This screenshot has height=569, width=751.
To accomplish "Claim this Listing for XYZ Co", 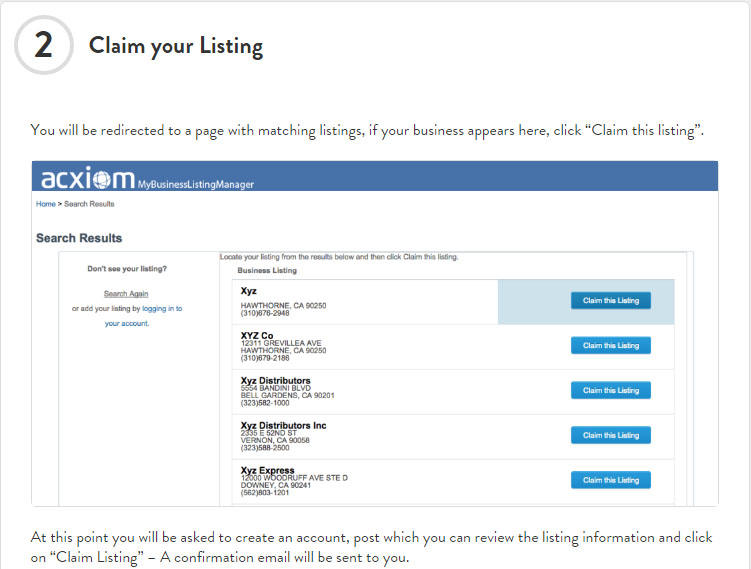I will coord(610,345).
